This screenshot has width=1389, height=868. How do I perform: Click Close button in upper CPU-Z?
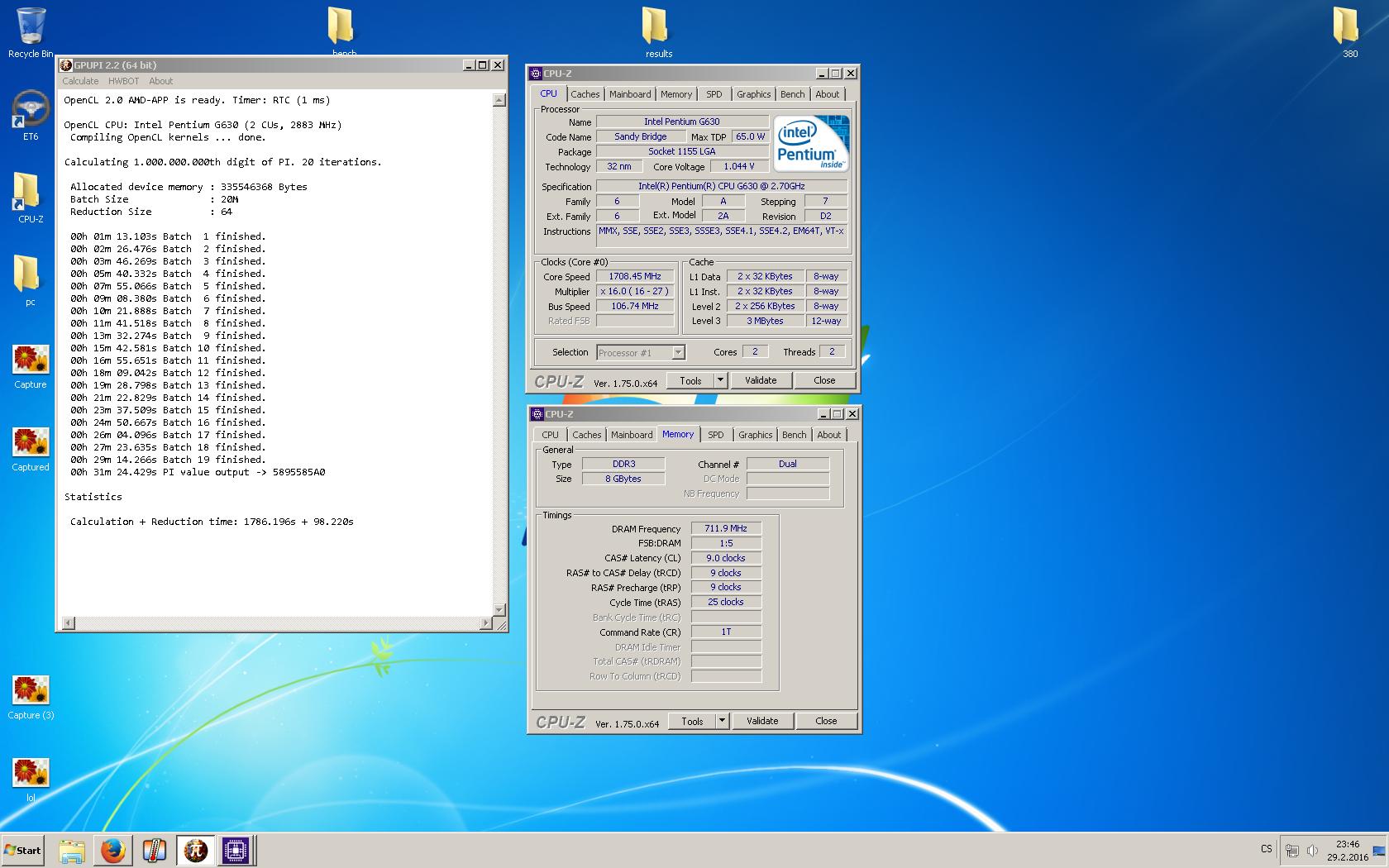[824, 380]
